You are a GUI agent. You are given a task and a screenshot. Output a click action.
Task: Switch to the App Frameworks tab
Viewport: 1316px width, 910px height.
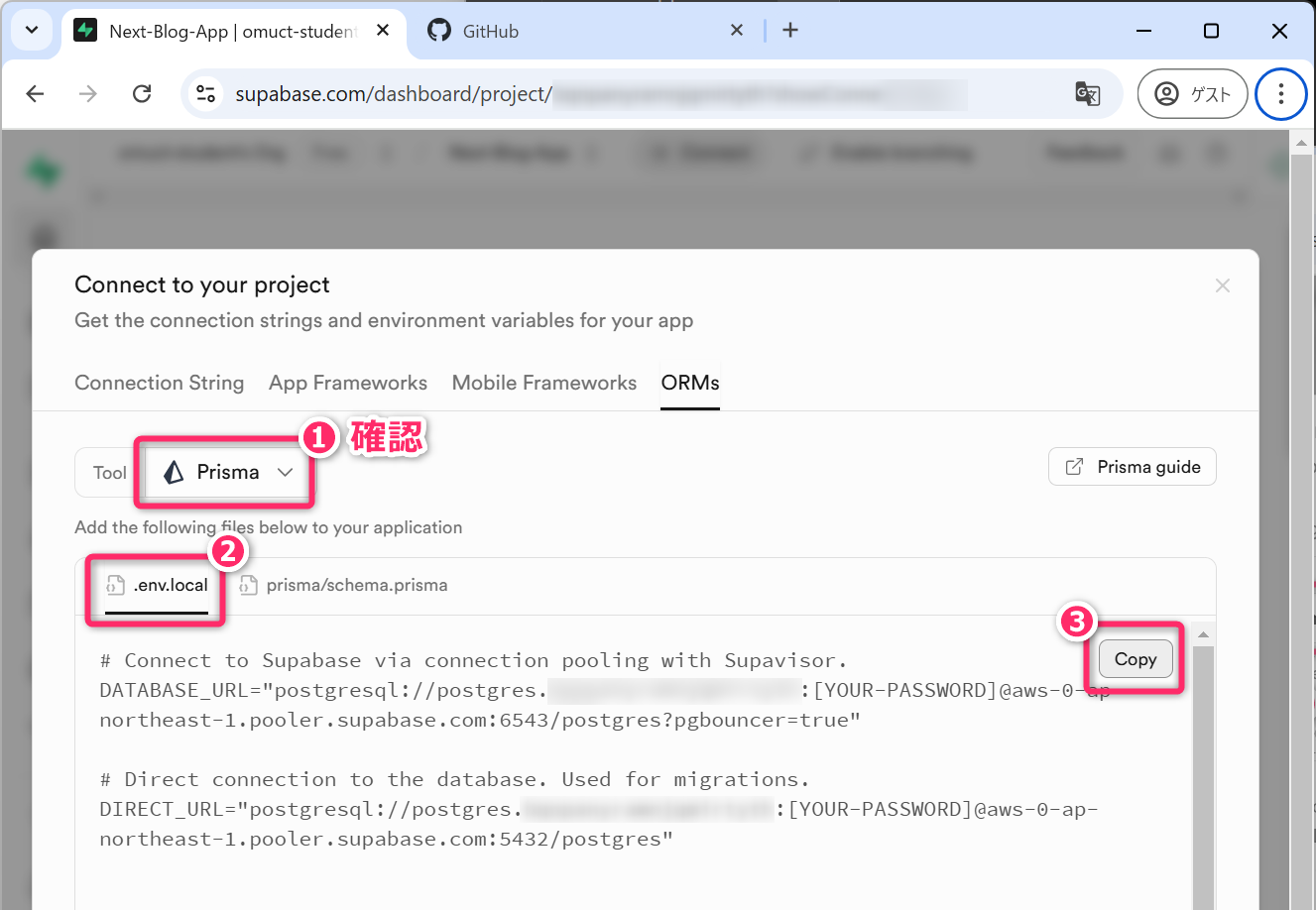347,383
